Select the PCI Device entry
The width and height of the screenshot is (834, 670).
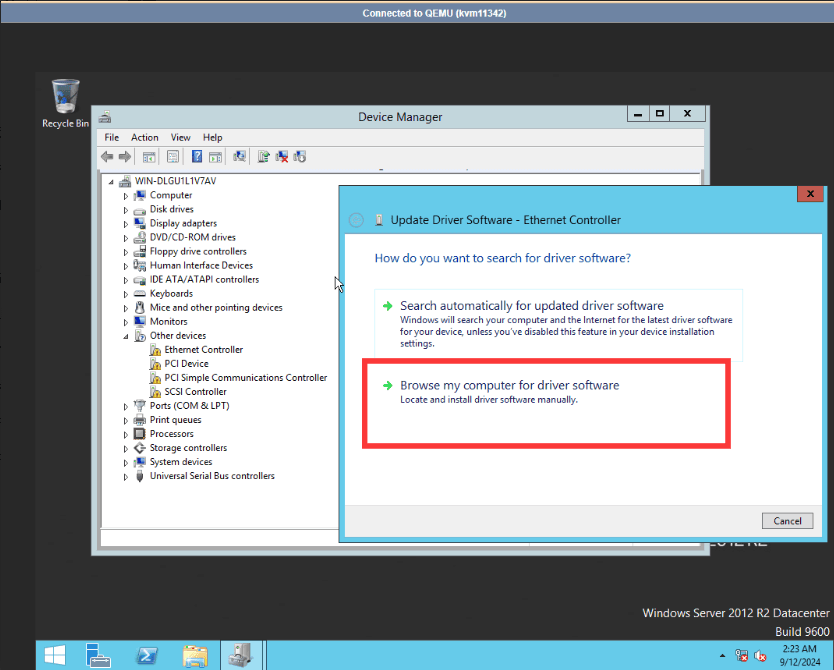click(x=186, y=364)
